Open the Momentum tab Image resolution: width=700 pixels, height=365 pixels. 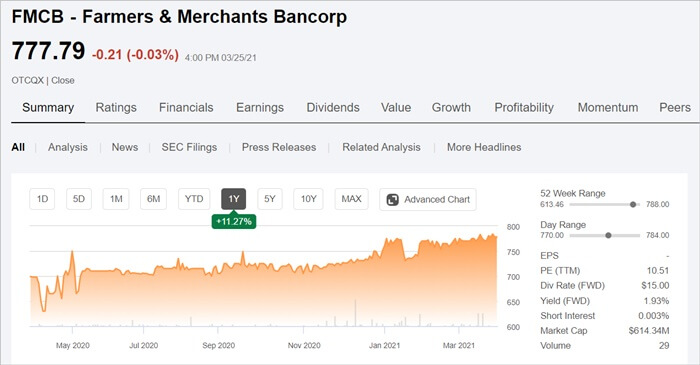pos(608,108)
